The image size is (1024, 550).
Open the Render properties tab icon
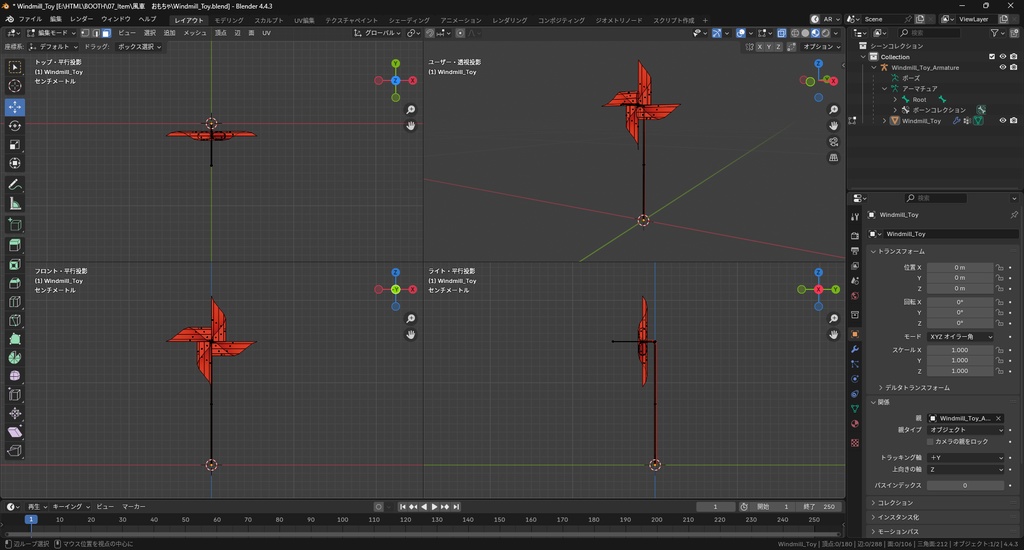(x=855, y=235)
